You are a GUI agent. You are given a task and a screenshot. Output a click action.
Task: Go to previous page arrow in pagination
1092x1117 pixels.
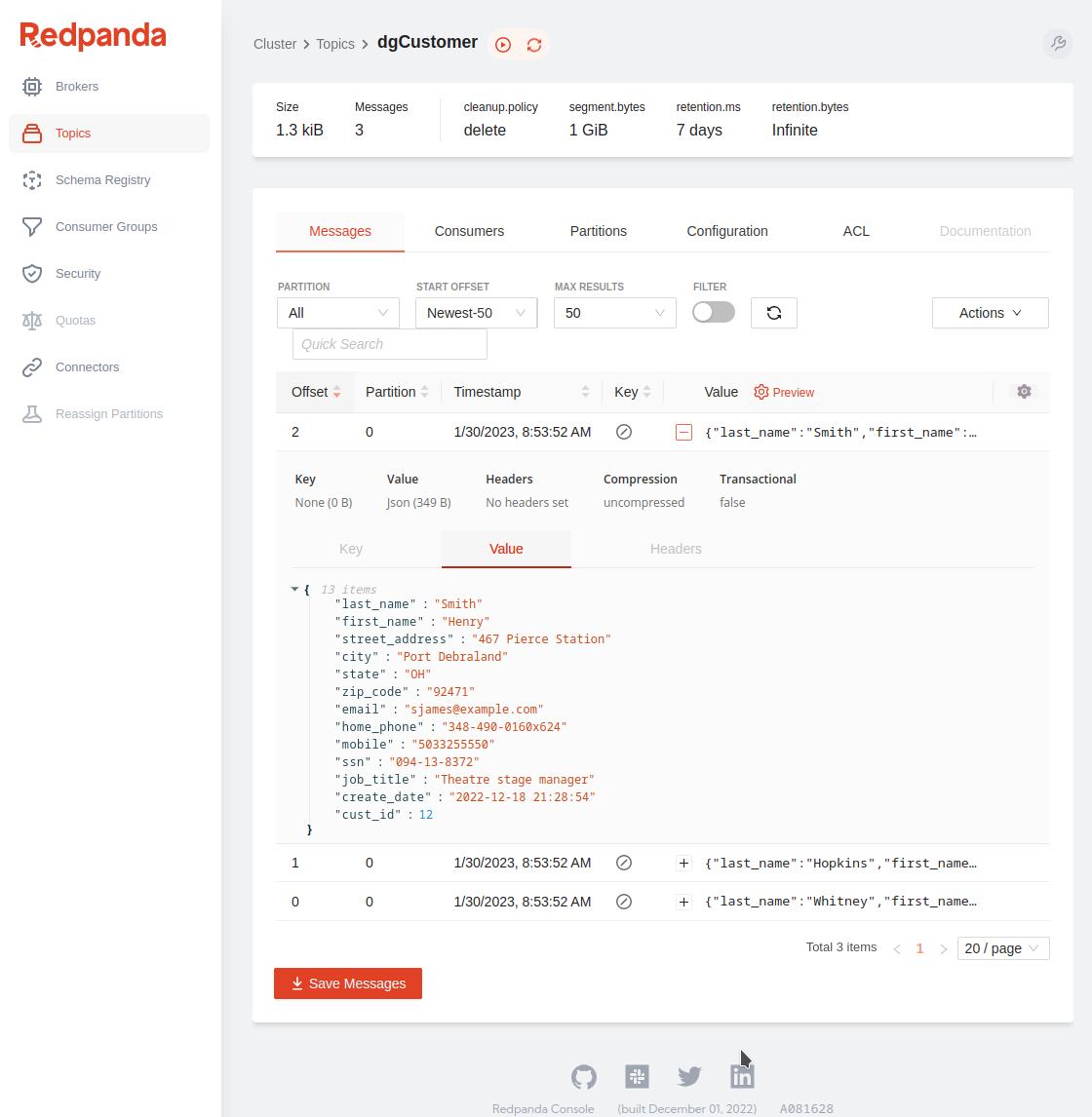point(897,949)
